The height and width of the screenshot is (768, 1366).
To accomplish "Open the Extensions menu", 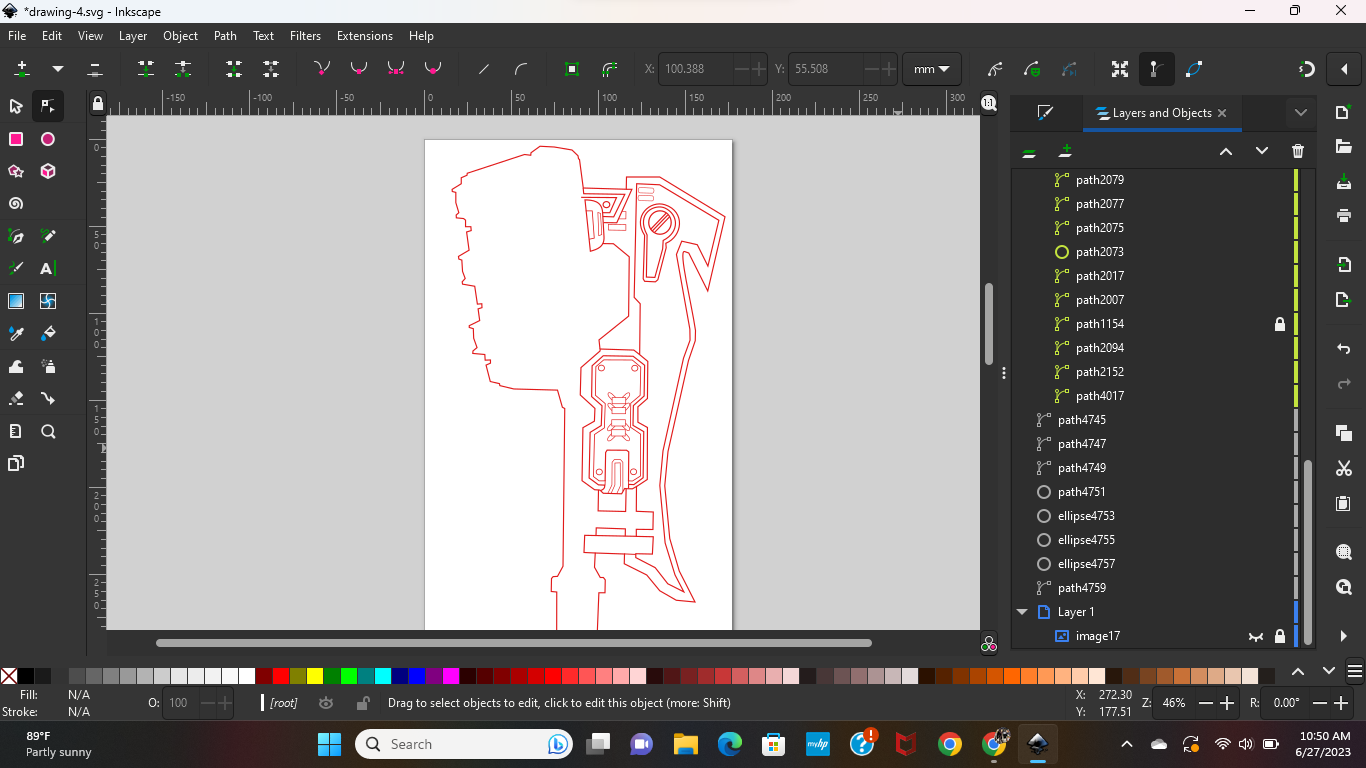I will [364, 36].
